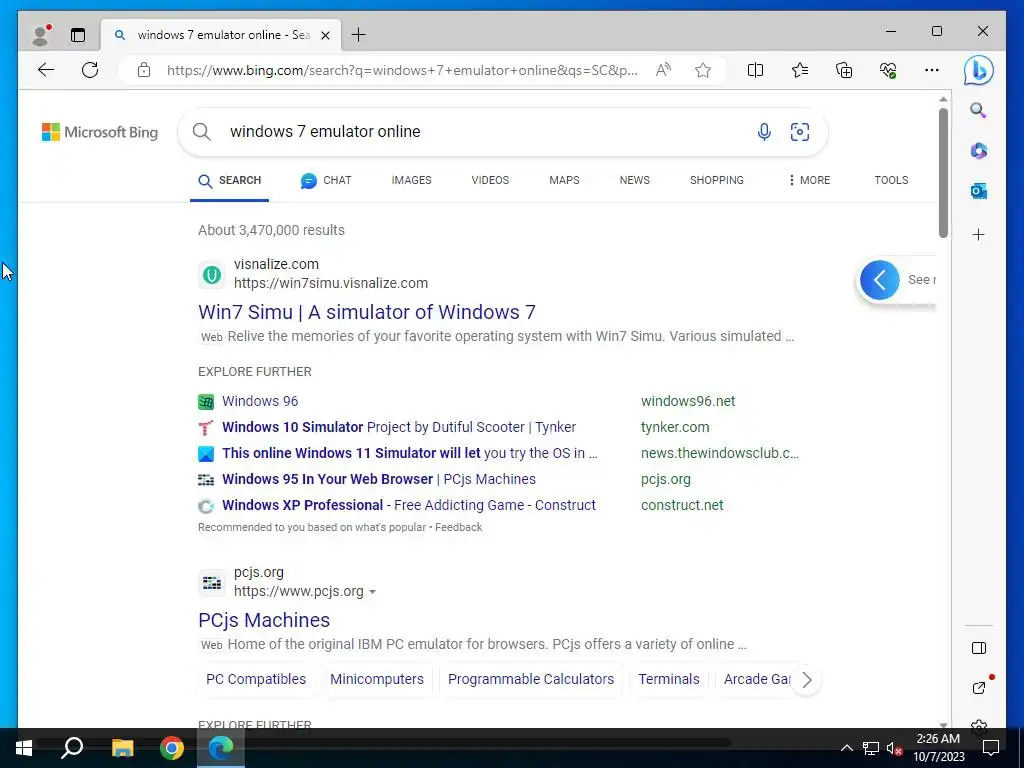
Task: Open Bing Chat sidebar button
Action: (978, 71)
